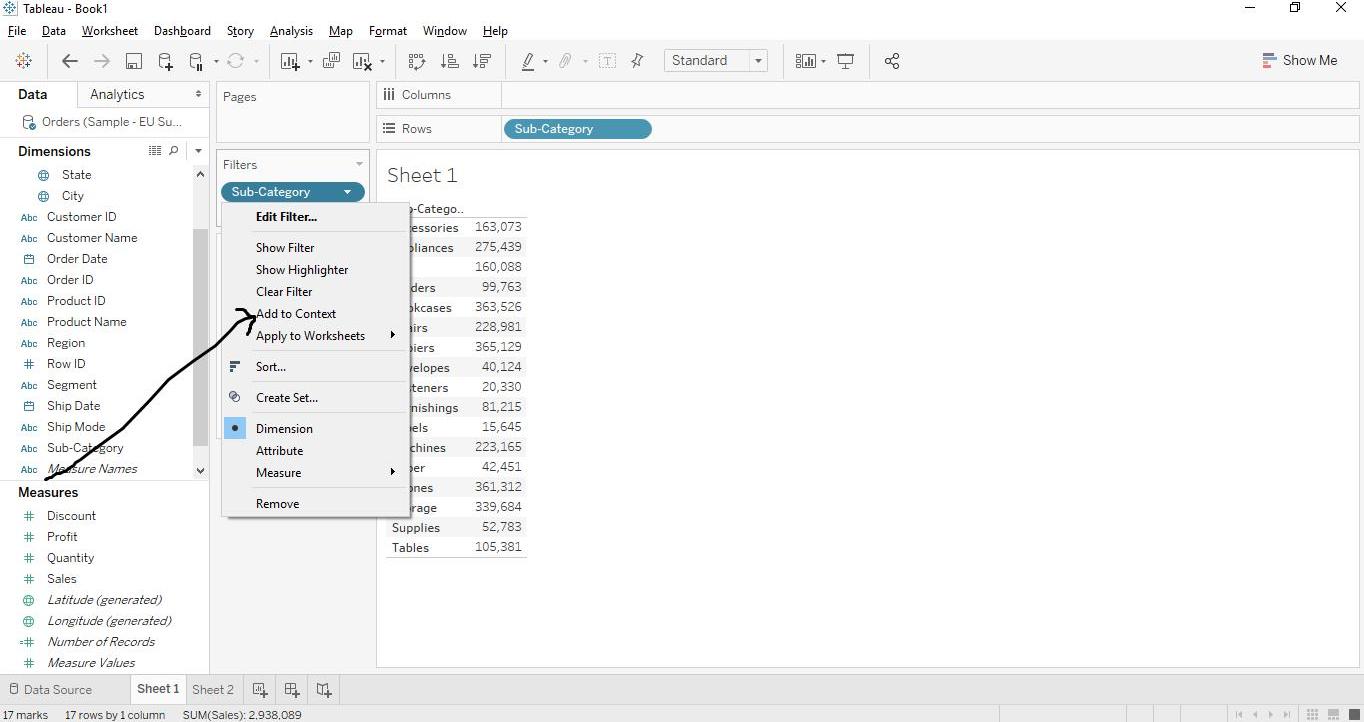Click the Undo arrow in the toolbar
This screenshot has width=1364, height=722.
[70, 60]
